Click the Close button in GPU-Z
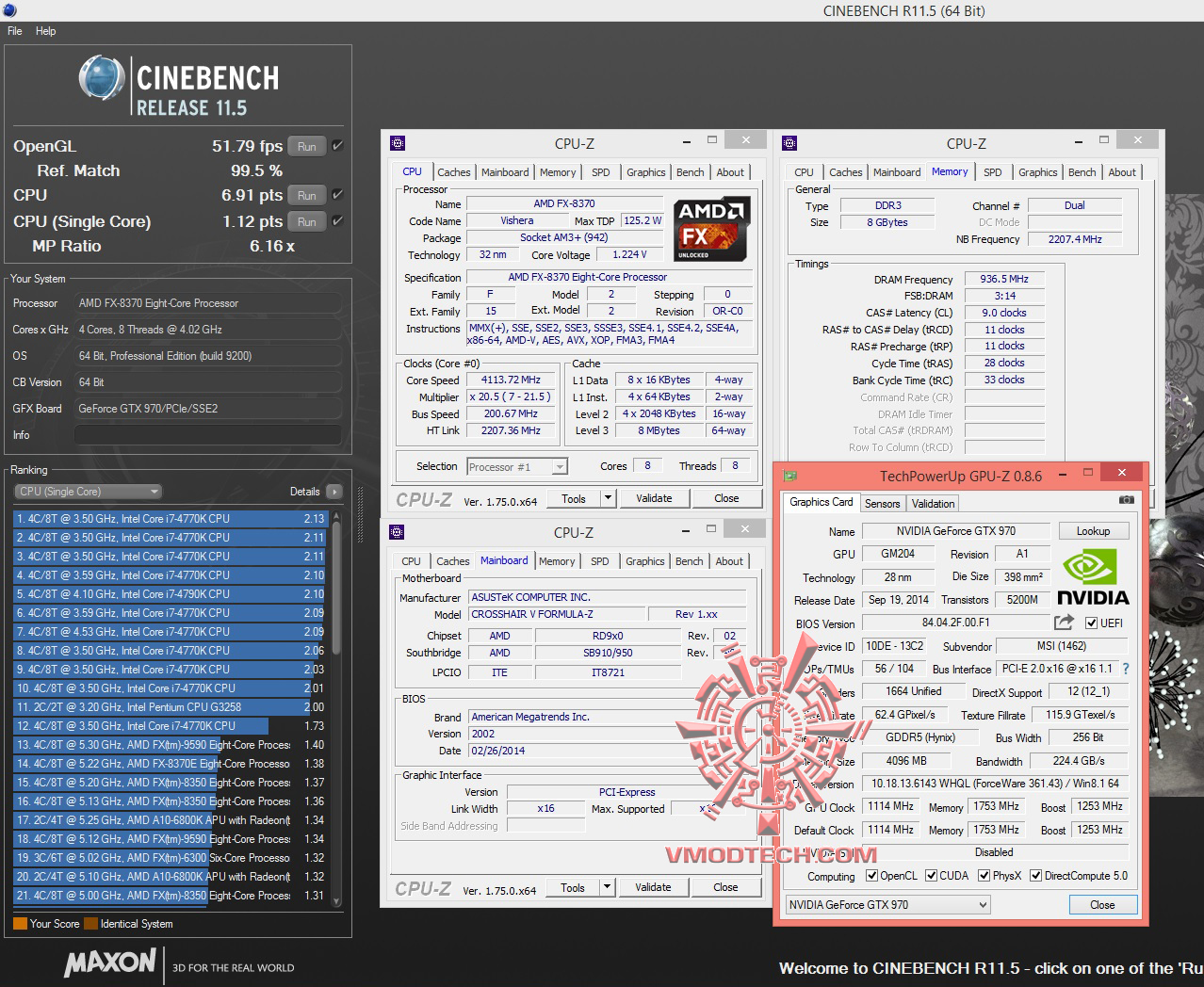The width and height of the screenshot is (1204, 987). pyautogui.click(x=1102, y=904)
